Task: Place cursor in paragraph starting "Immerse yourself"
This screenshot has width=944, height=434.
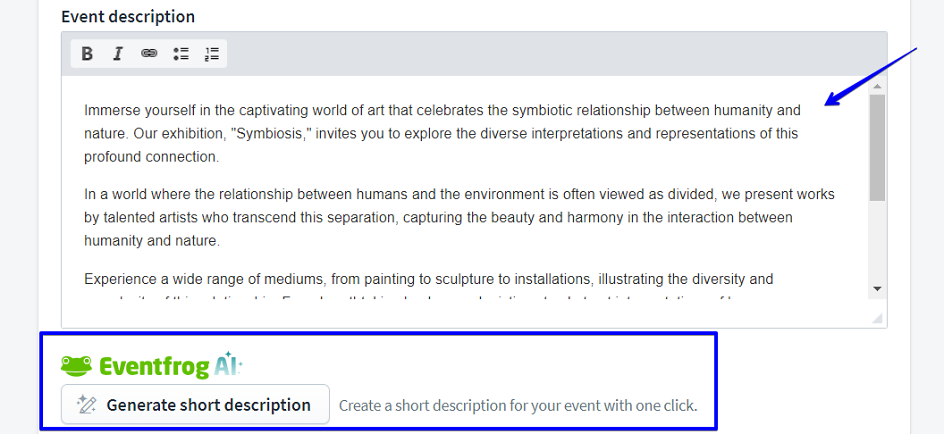Action: coord(440,110)
